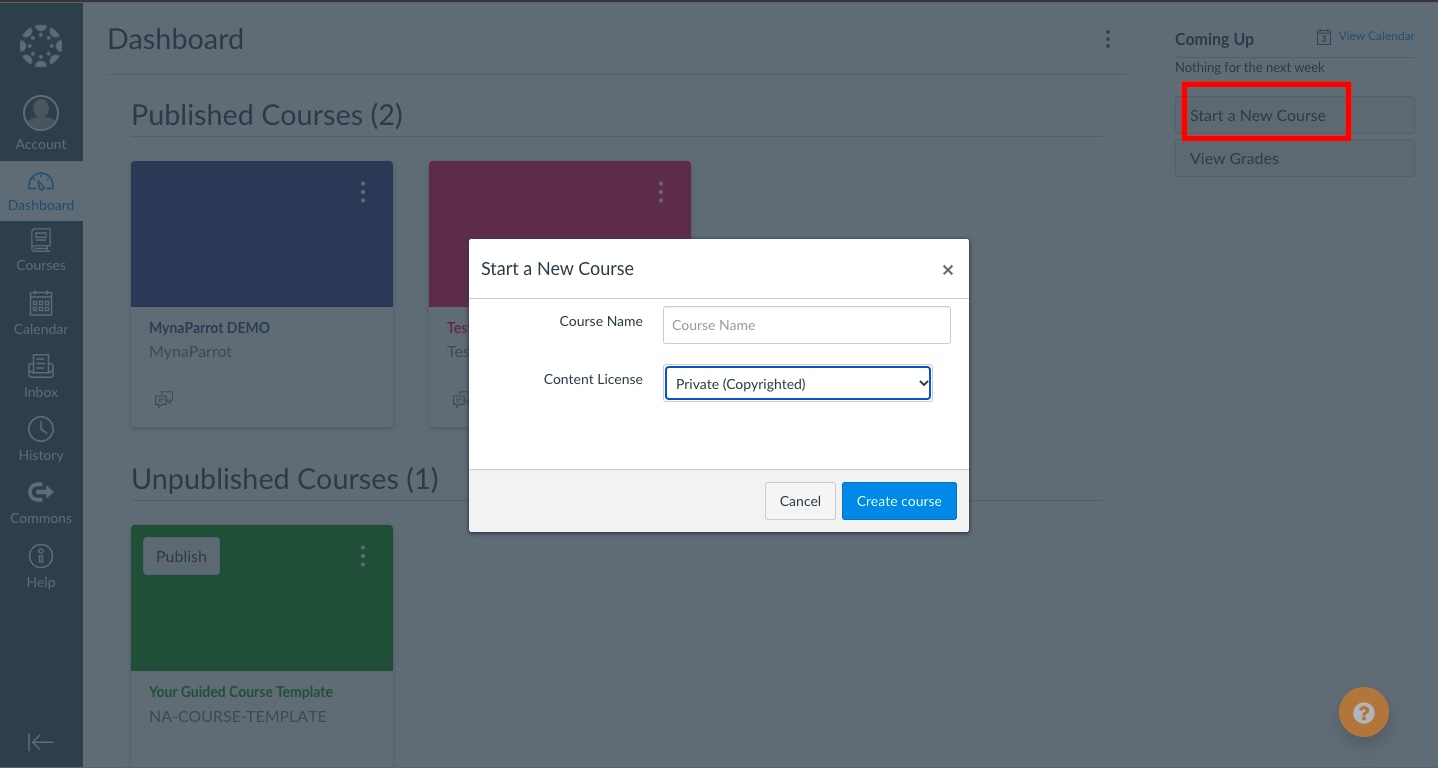Publish the Guided Course Template course
Image resolution: width=1438 pixels, height=768 pixels.
click(181, 556)
